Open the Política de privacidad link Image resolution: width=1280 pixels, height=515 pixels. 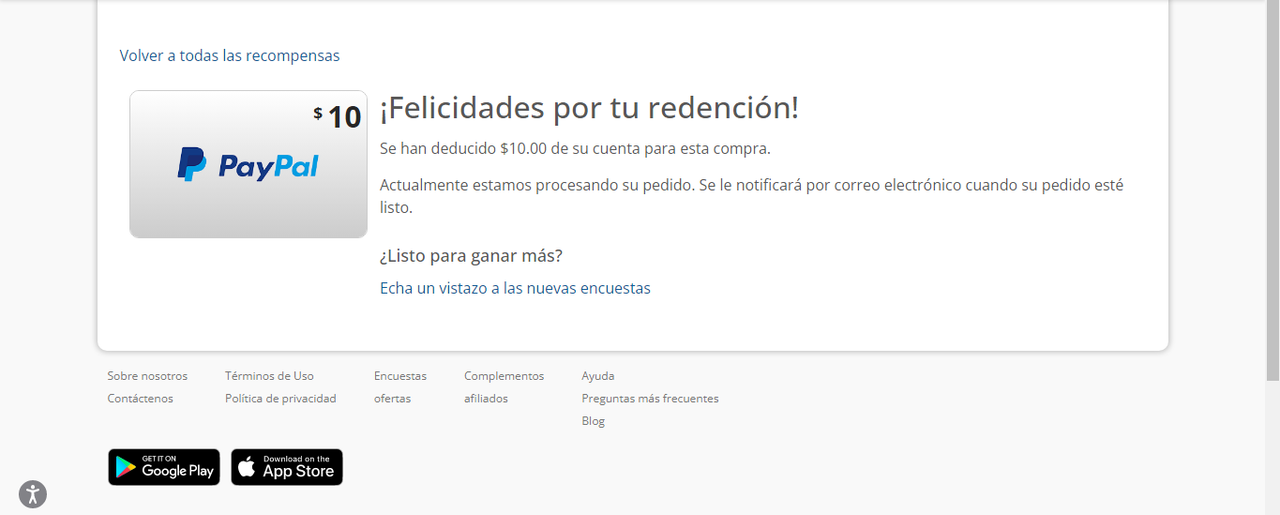click(280, 398)
